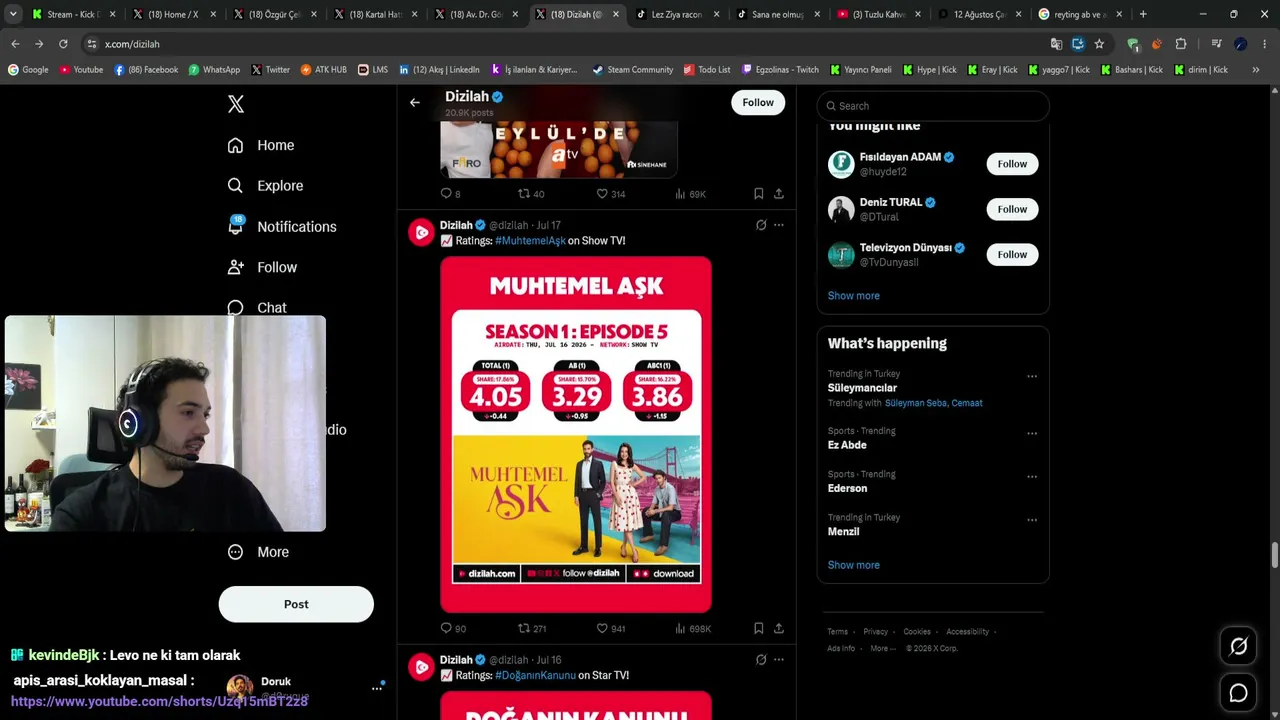Open the Grok floating button
The height and width of the screenshot is (720, 1280).
[1238, 647]
